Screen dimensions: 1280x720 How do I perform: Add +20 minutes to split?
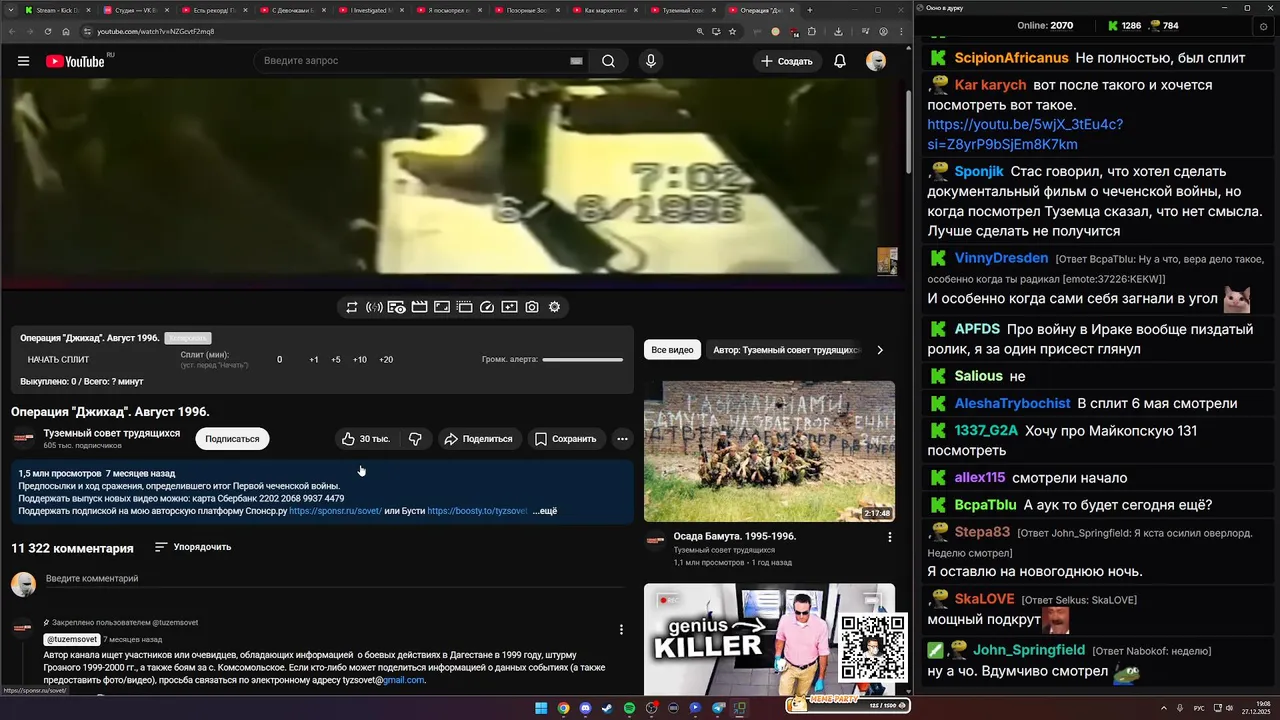click(386, 359)
